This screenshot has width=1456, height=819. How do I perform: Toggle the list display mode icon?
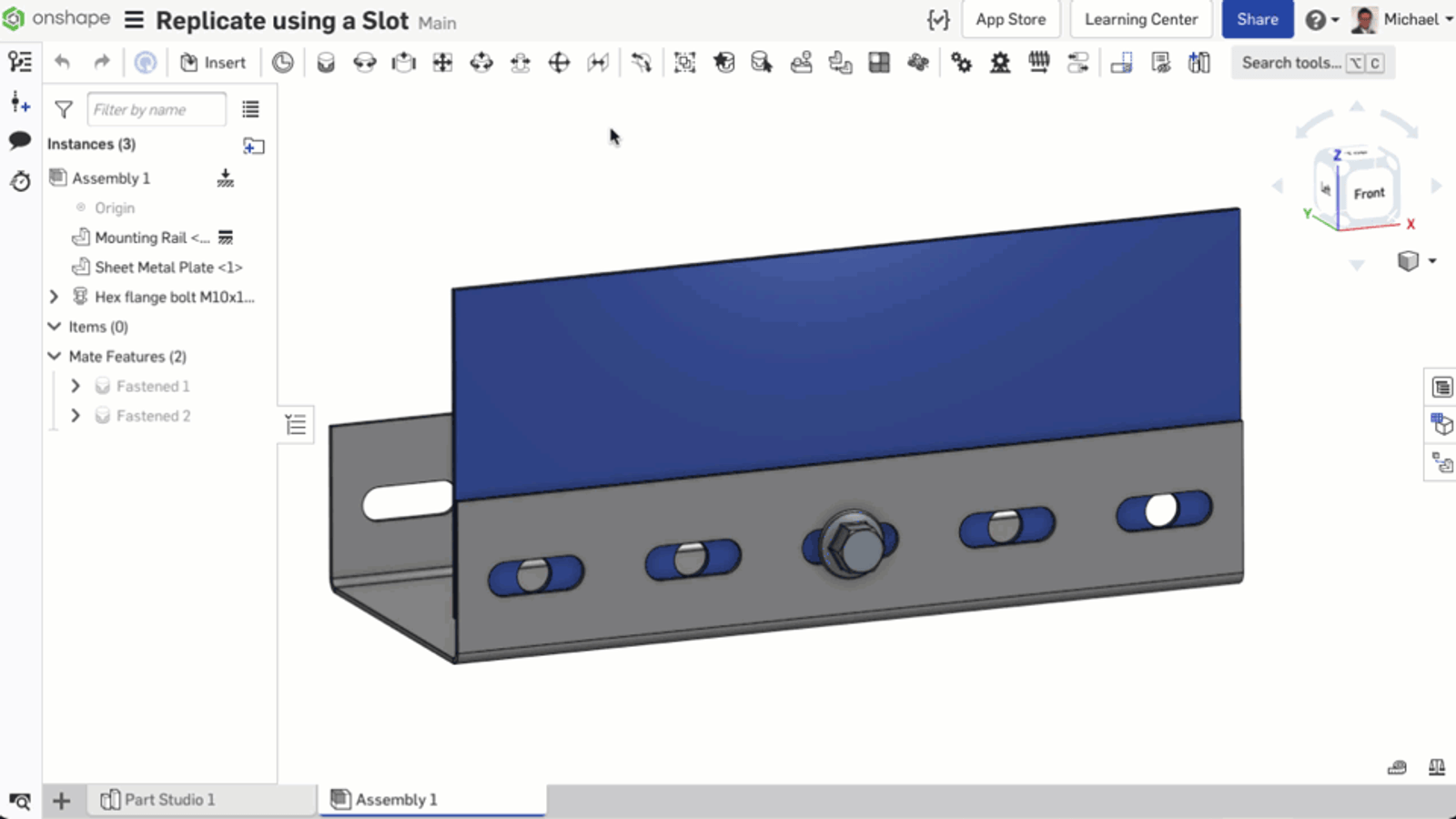click(250, 110)
